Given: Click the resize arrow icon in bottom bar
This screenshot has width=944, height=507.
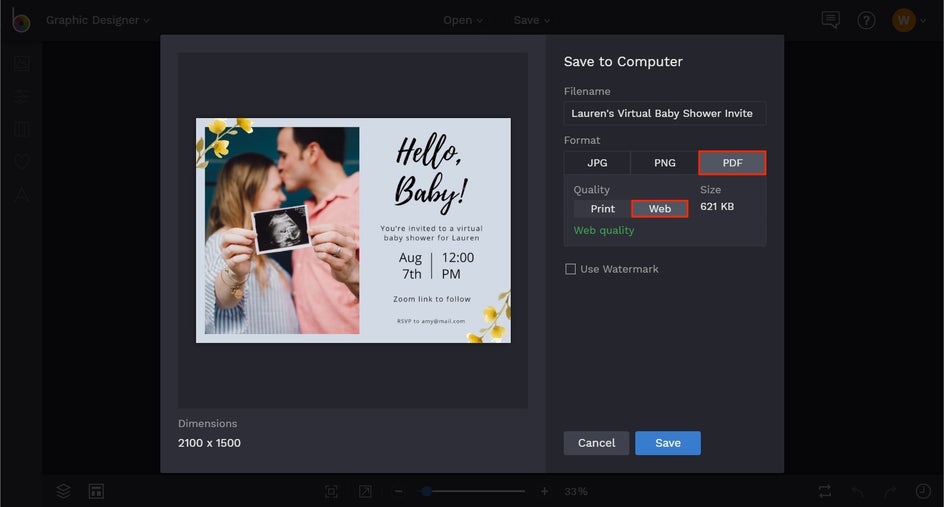Looking at the screenshot, I should click(x=365, y=491).
